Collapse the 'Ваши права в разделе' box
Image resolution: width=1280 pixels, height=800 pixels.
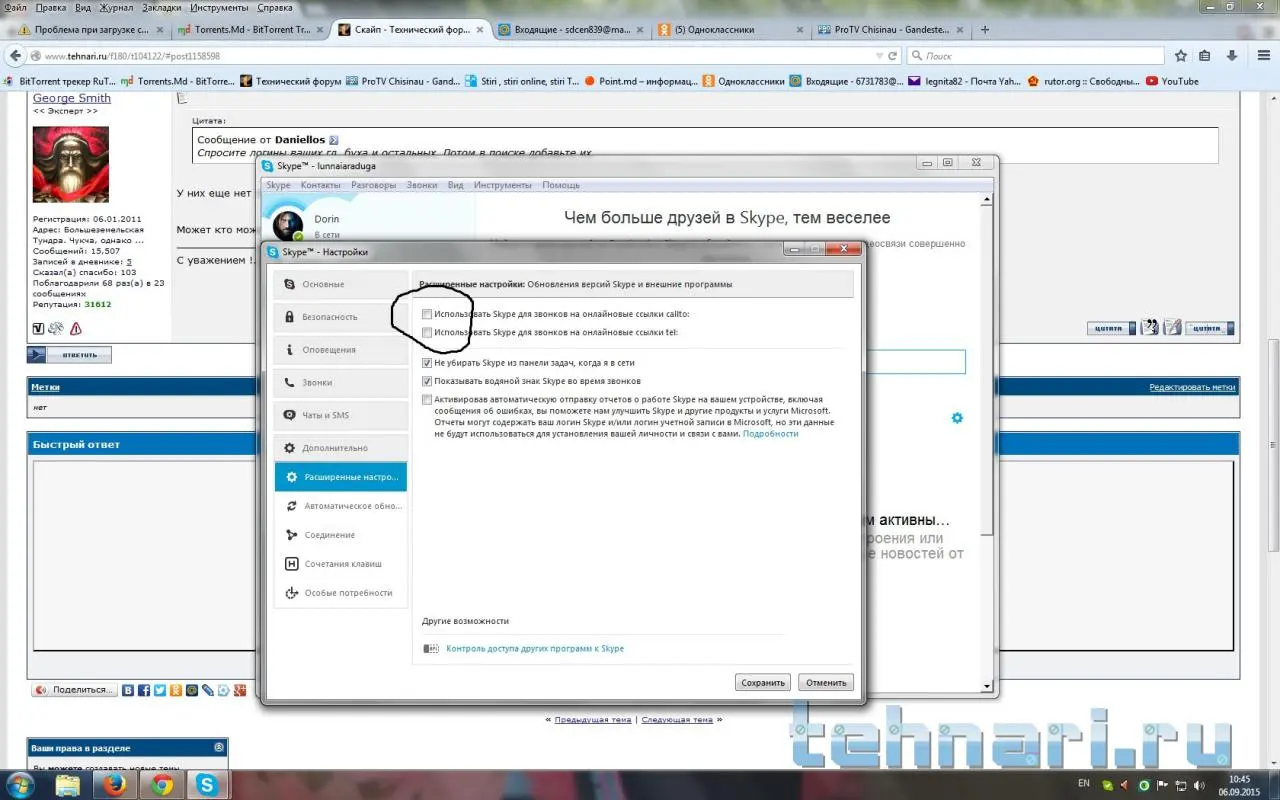click(219, 747)
